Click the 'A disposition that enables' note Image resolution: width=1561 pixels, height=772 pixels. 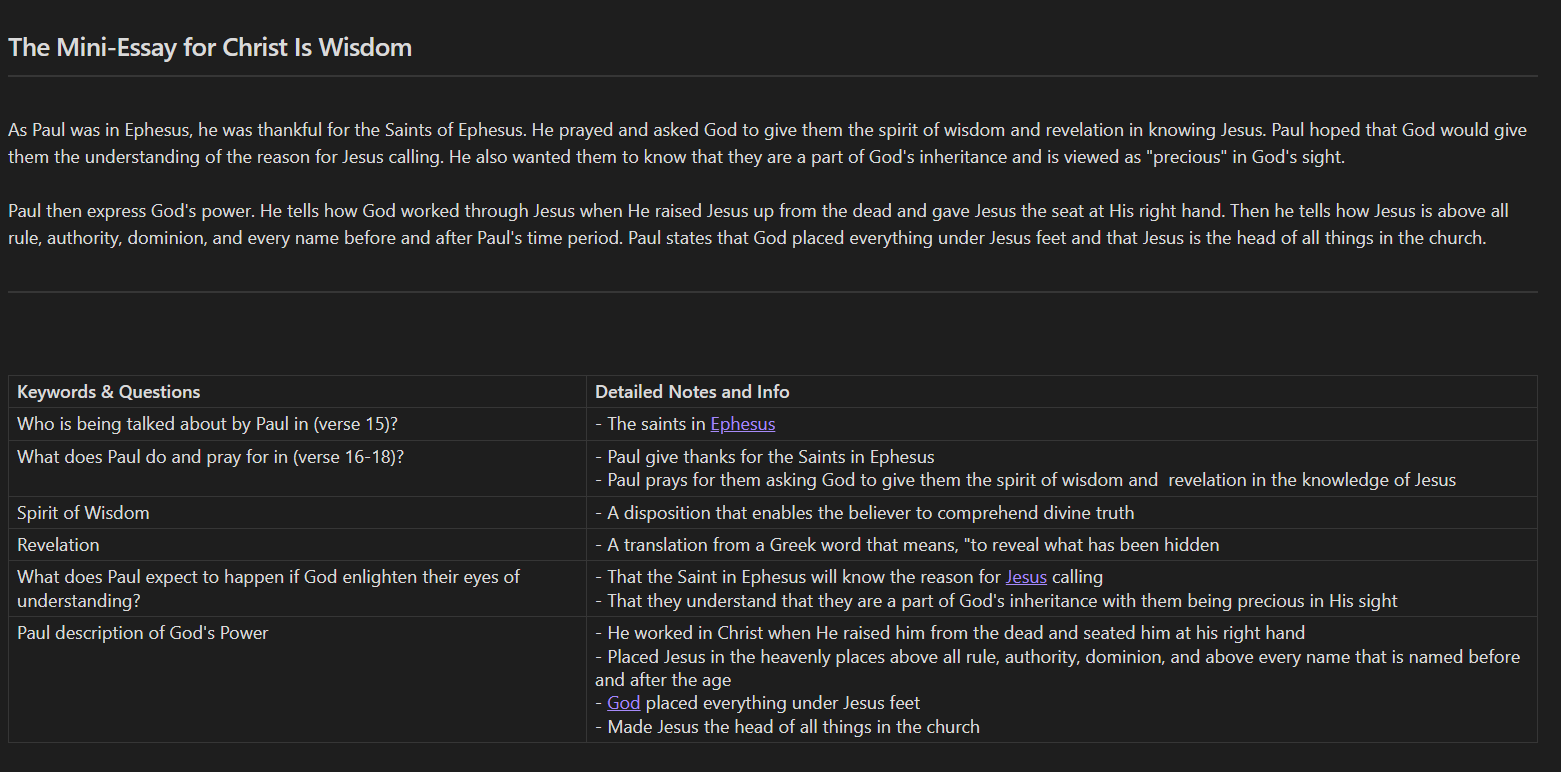[x=865, y=513]
